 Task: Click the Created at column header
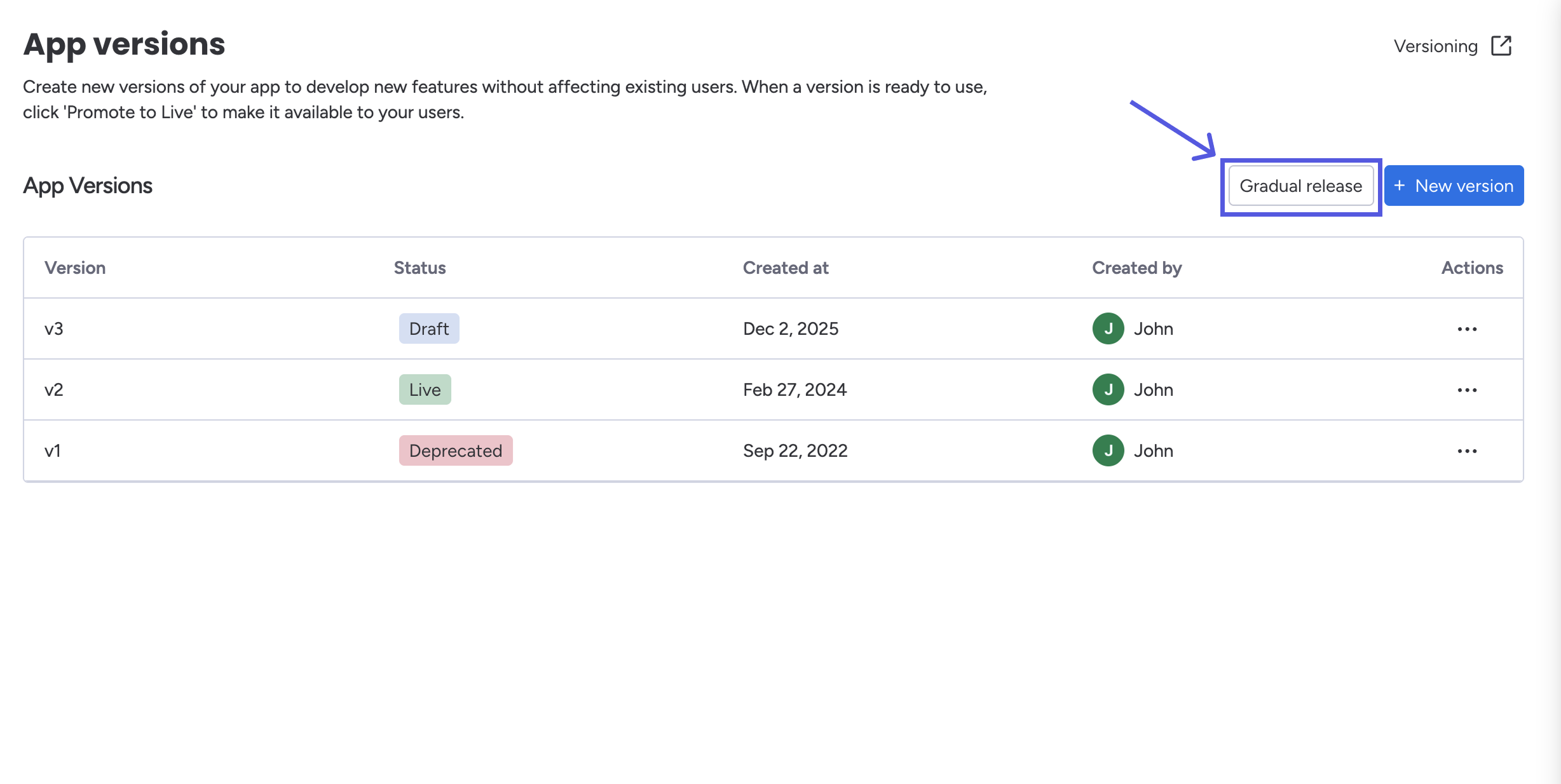click(786, 267)
